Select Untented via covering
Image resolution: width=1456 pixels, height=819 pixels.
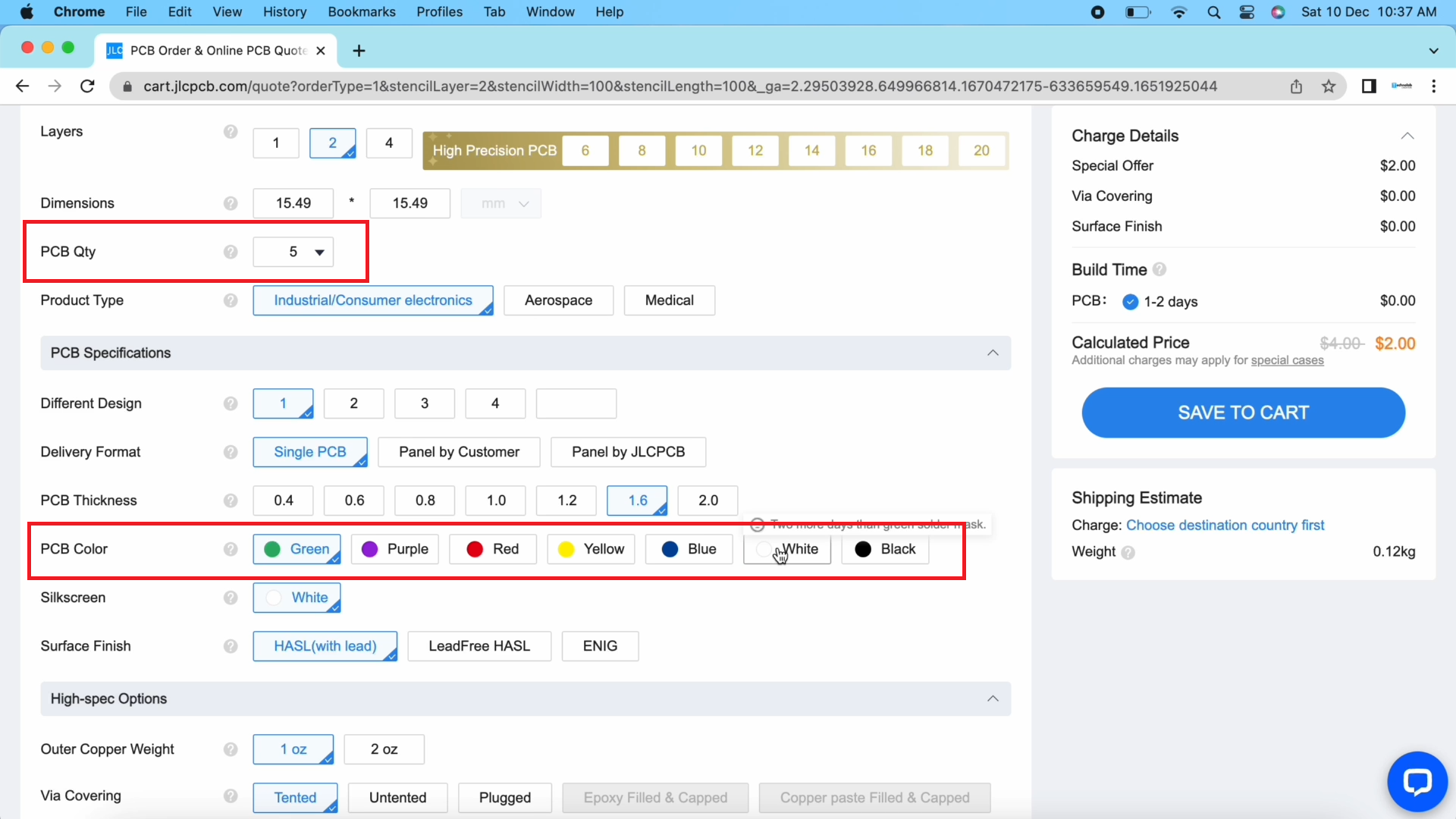pyautogui.click(x=397, y=798)
